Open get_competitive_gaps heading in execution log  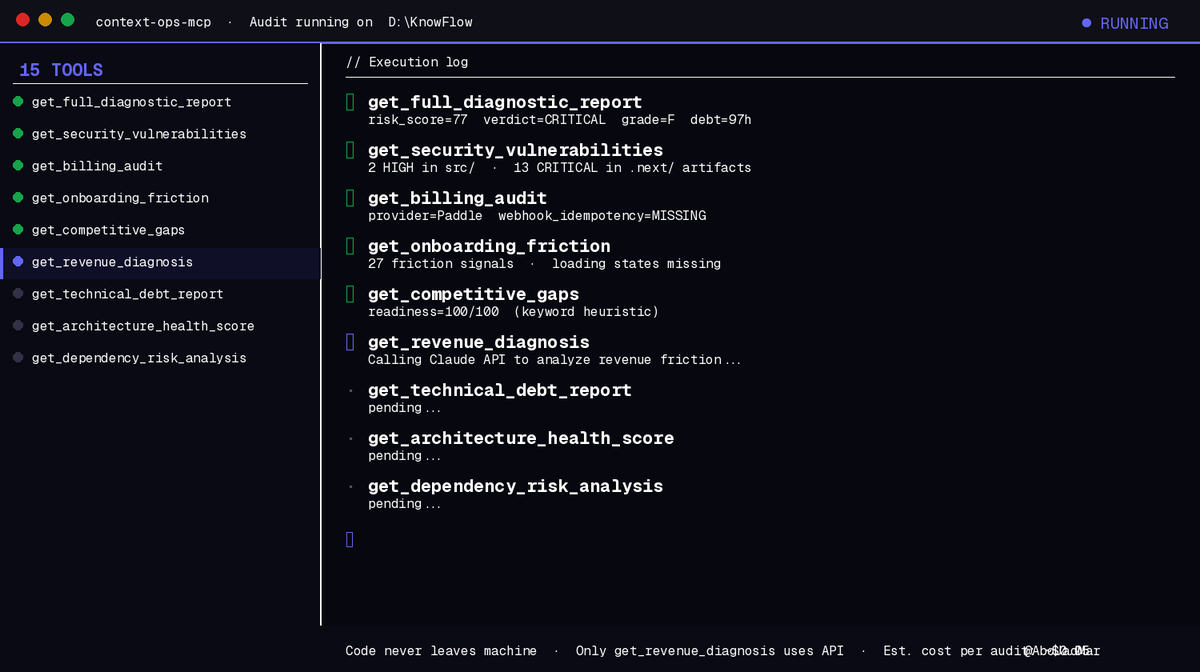coord(474,294)
